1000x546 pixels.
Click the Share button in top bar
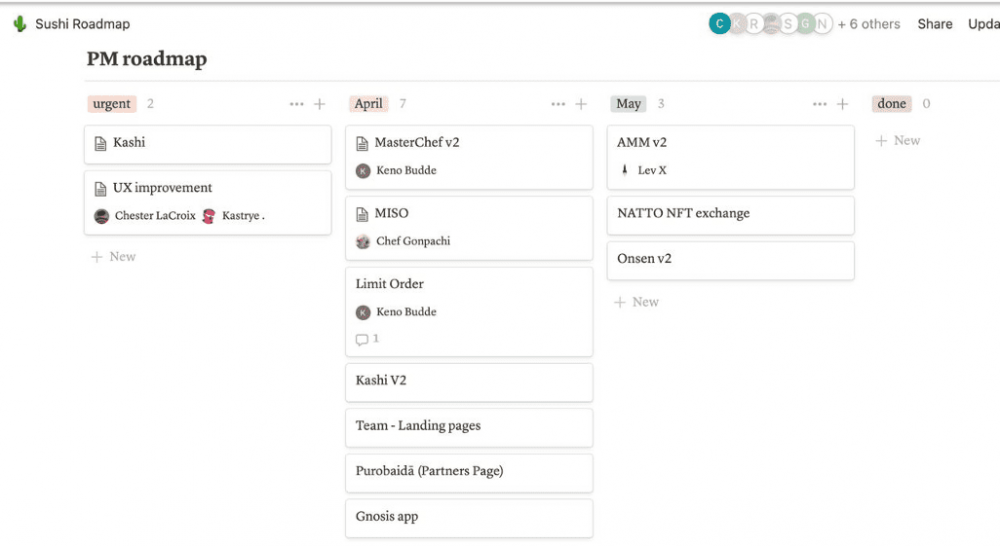(934, 24)
